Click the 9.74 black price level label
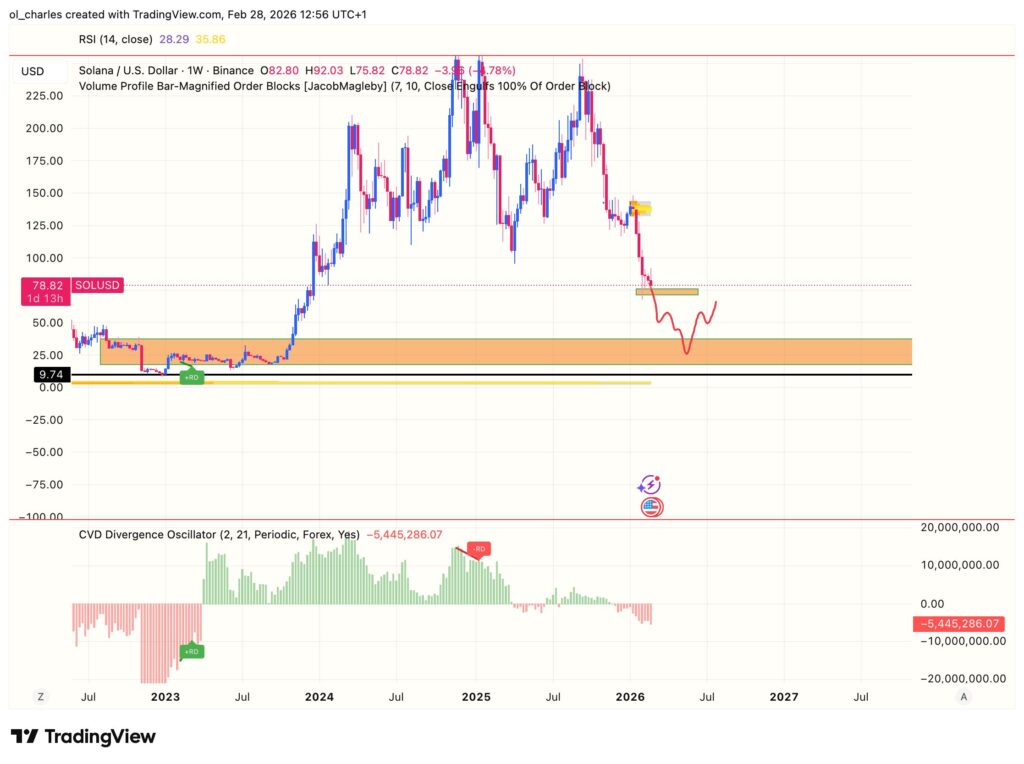 [x=50, y=374]
